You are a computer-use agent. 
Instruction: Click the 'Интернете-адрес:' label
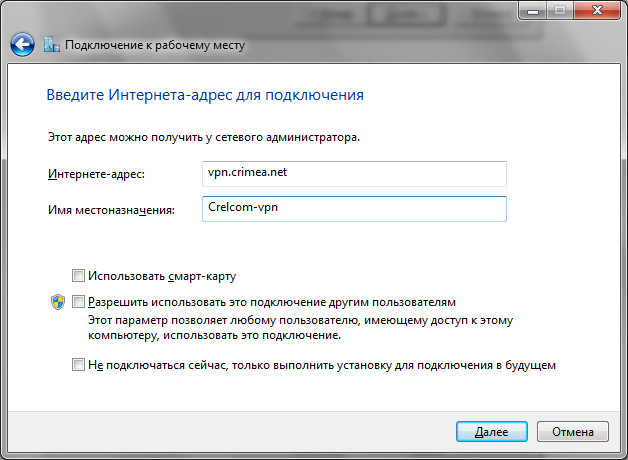point(96,174)
